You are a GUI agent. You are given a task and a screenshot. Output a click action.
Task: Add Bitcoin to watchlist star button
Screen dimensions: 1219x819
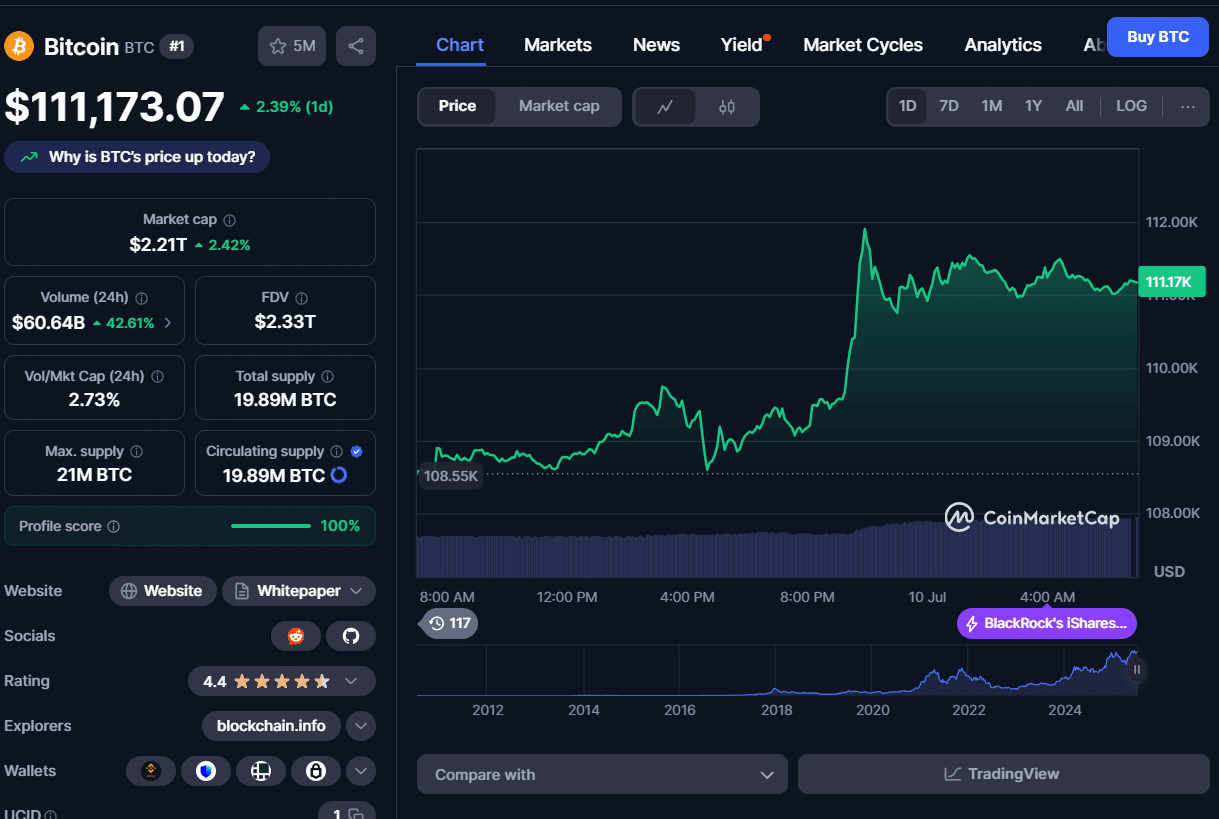click(292, 46)
